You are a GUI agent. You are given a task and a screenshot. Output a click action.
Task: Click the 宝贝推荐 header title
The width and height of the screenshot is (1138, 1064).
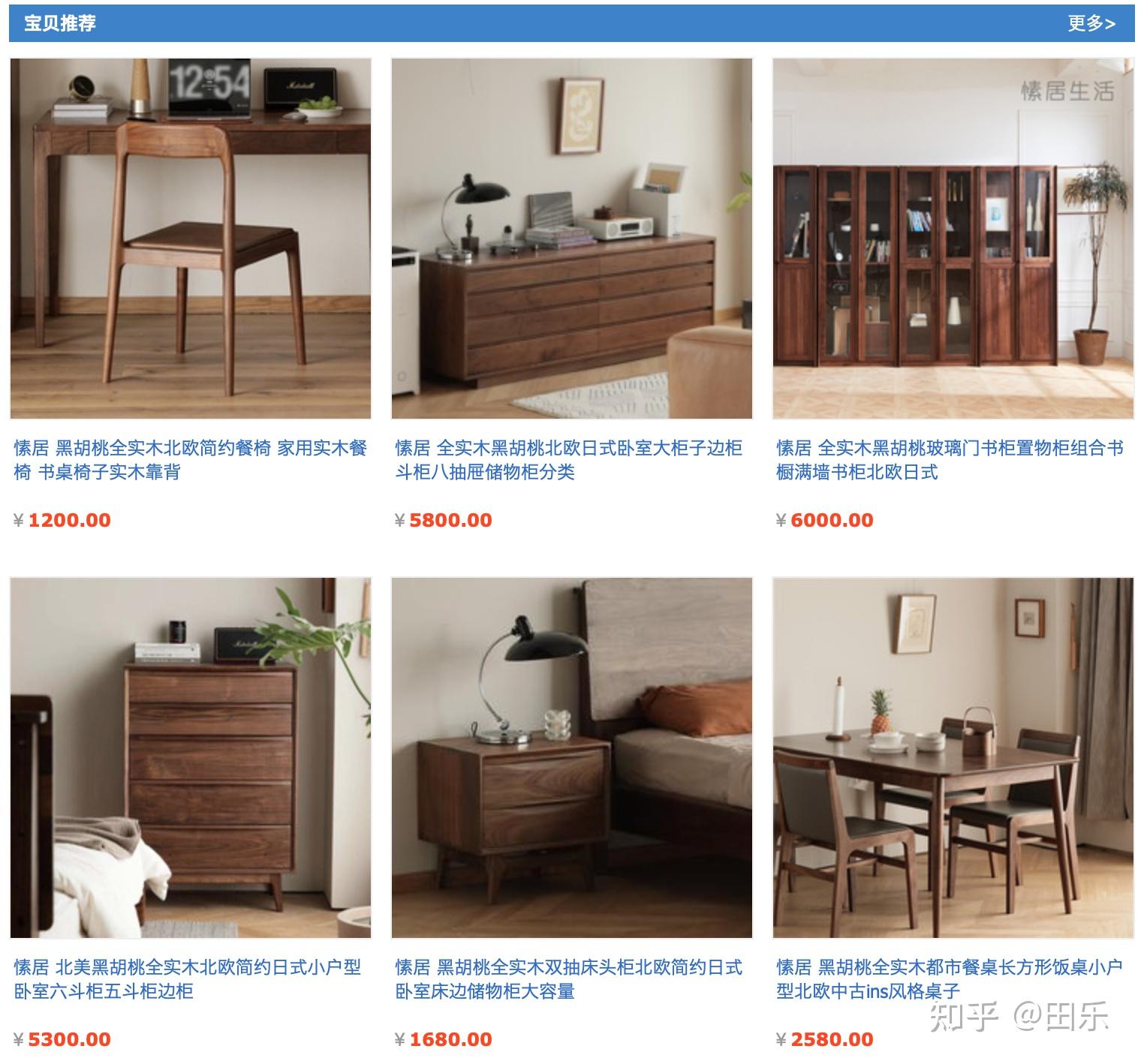coord(60,23)
